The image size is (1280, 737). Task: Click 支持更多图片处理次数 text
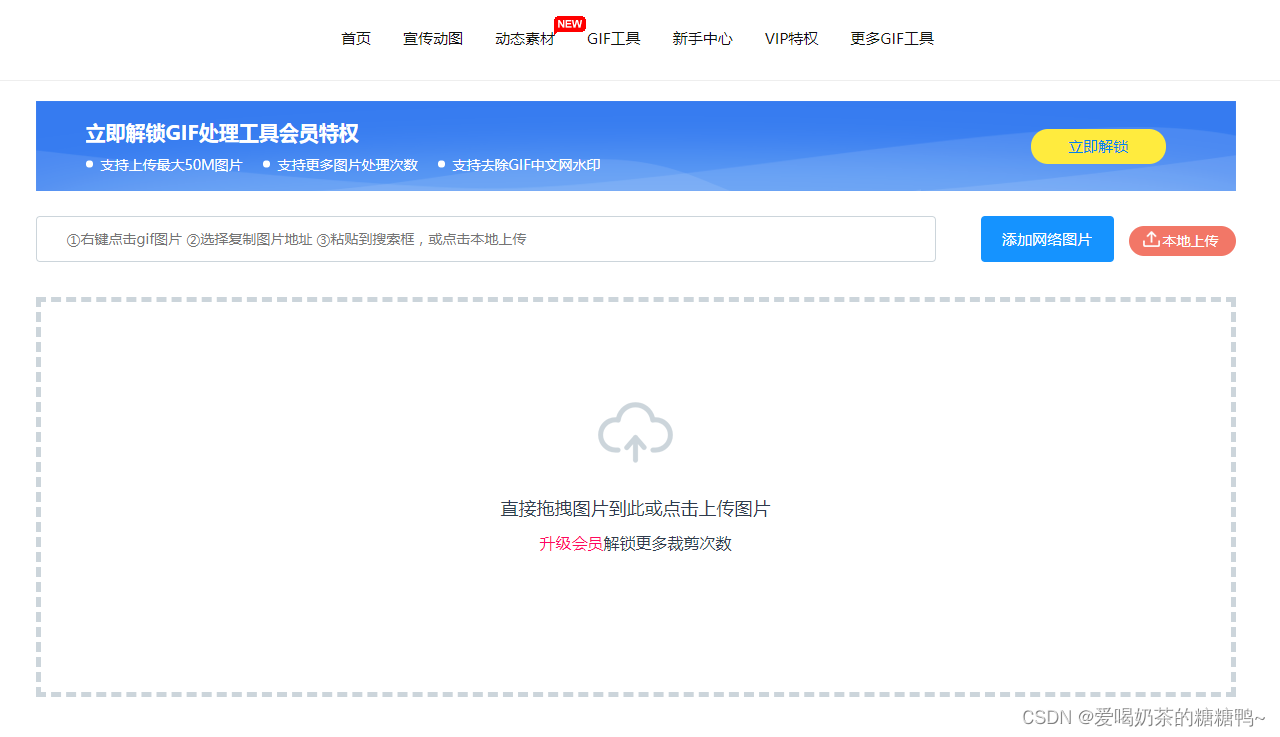click(347, 165)
